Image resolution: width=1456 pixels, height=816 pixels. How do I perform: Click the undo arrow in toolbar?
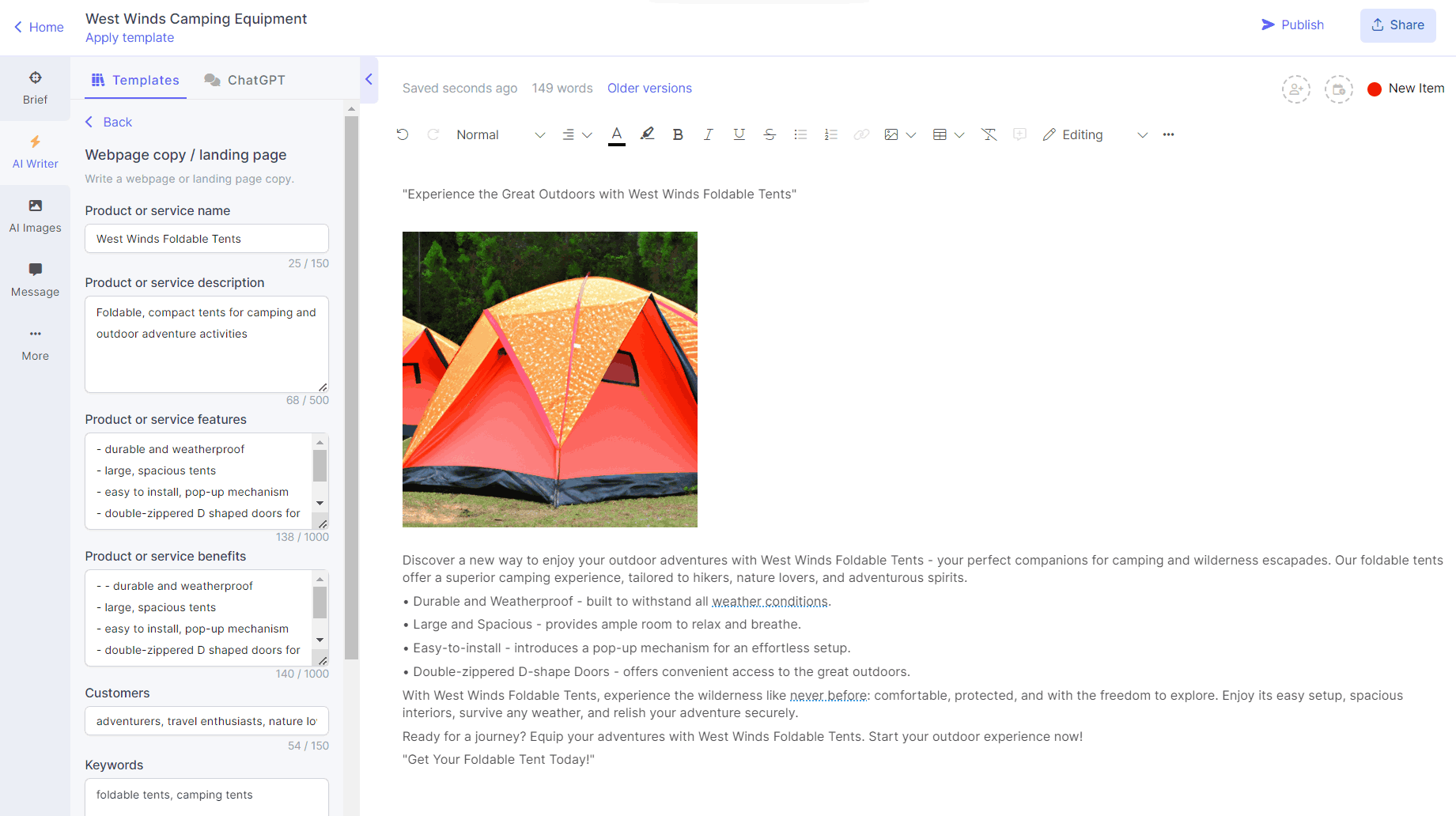tap(403, 134)
